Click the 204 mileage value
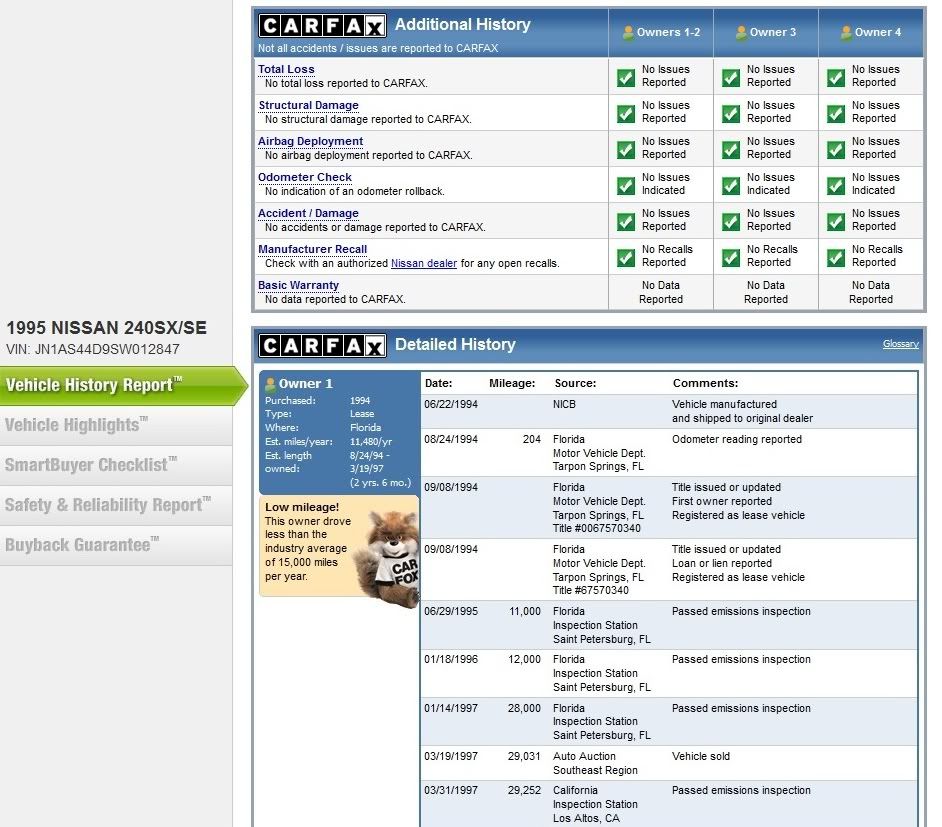Screen dimensions: 942x827 click(x=532, y=440)
